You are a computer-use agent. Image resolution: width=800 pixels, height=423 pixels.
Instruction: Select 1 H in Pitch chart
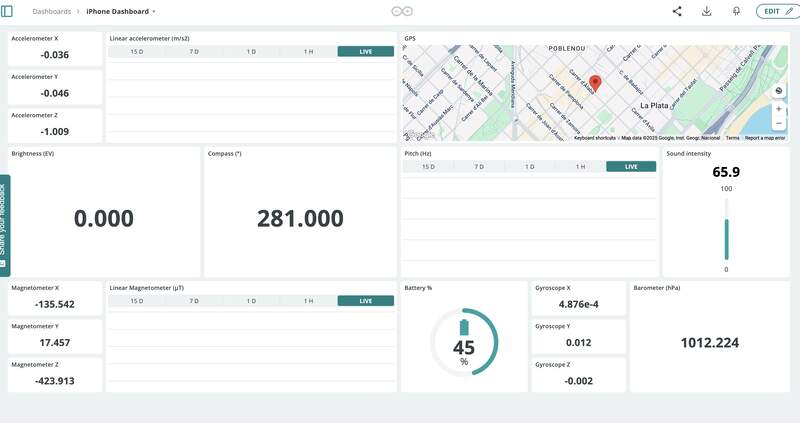coord(581,166)
